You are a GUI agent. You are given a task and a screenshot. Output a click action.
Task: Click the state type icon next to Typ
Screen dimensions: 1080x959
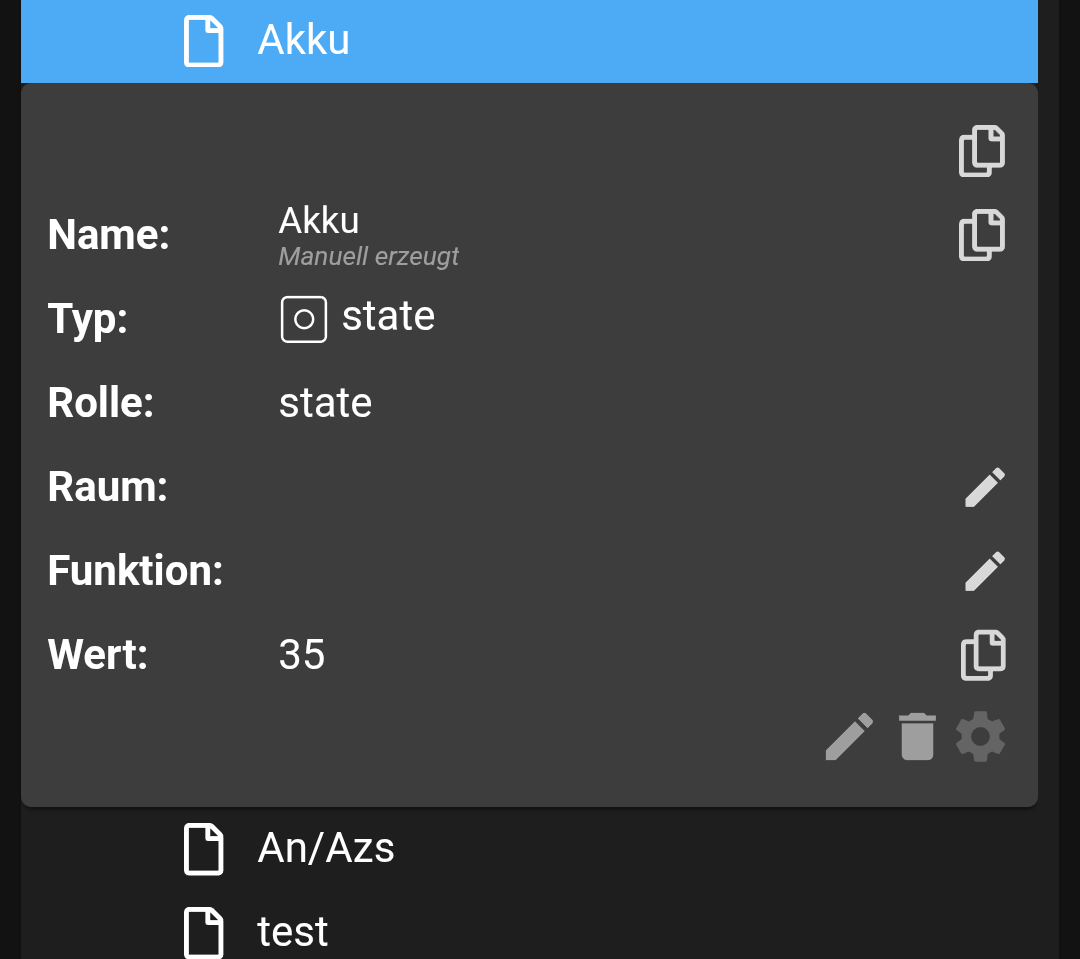pyautogui.click(x=303, y=320)
